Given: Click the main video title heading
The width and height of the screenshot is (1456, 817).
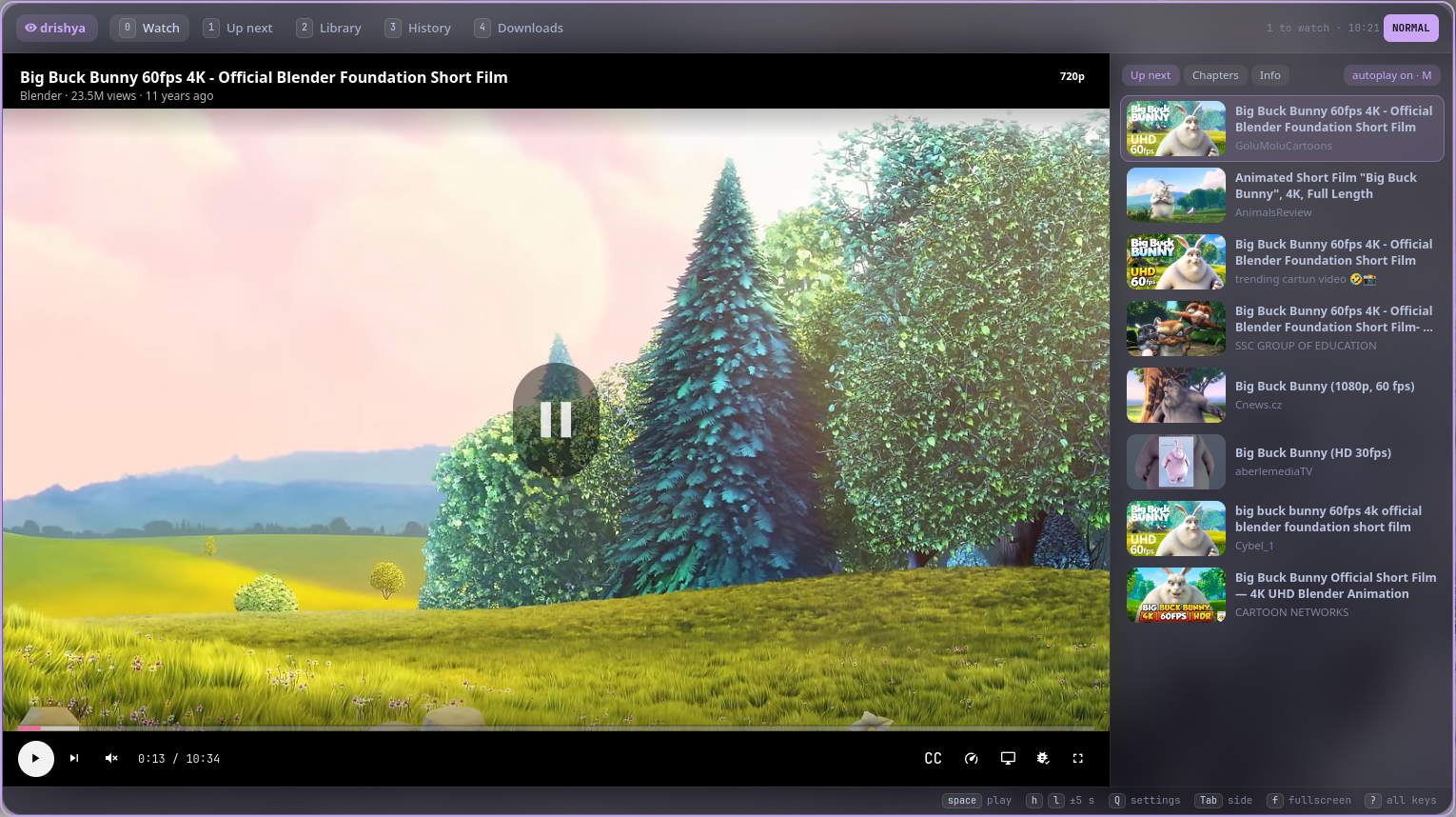Looking at the screenshot, I should click(264, 77).
